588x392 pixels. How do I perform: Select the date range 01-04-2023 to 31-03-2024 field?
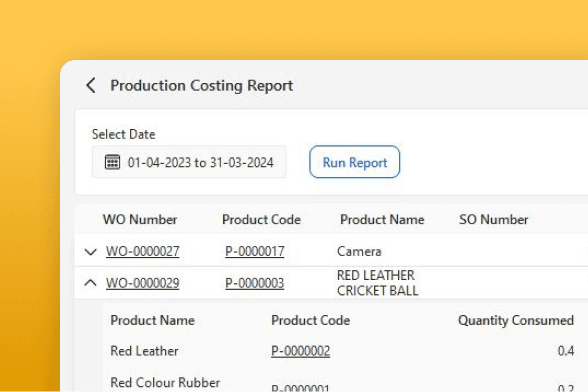tap(189, 162)
